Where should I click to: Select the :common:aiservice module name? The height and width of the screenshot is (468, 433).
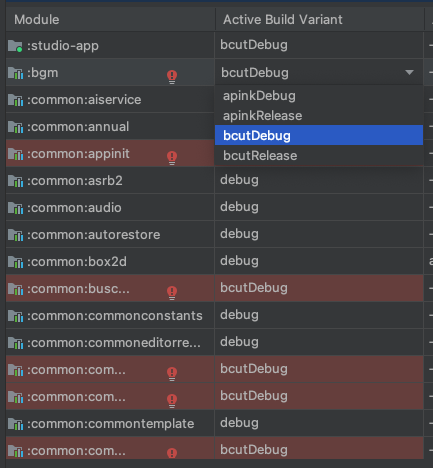coord(84,100)
